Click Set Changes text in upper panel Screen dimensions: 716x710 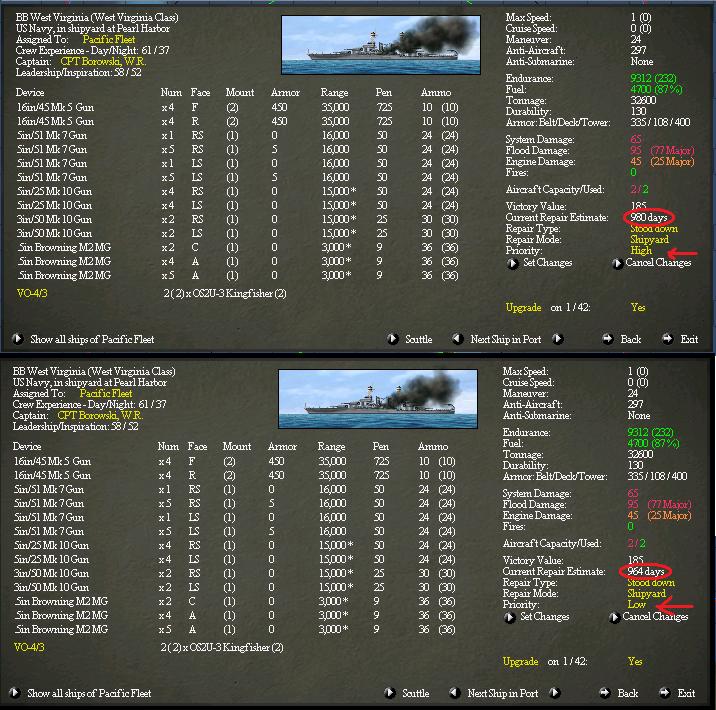point(548,263)
